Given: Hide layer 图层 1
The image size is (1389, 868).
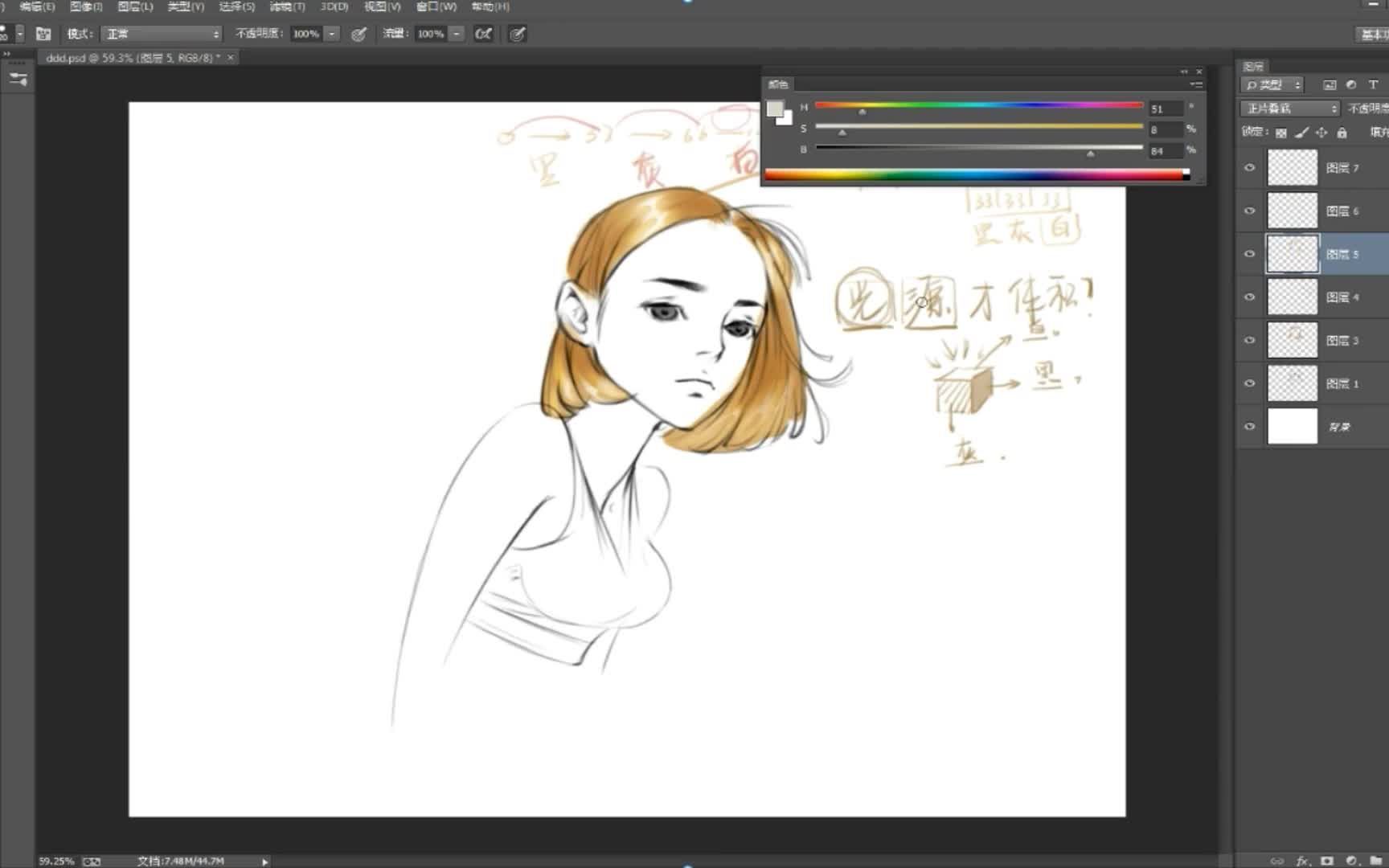Looking at the screenshot, I should coord(1250,383).
